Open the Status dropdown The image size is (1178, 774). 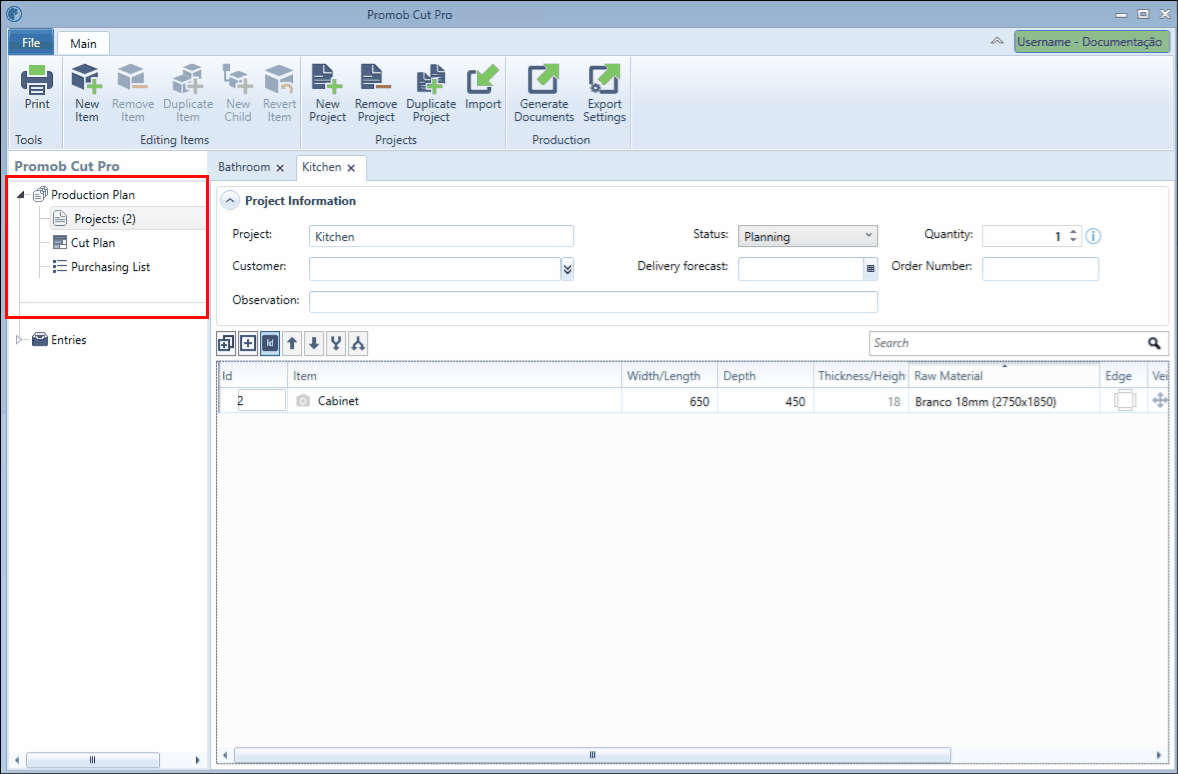pyautogui.click(x=808, y=236)
